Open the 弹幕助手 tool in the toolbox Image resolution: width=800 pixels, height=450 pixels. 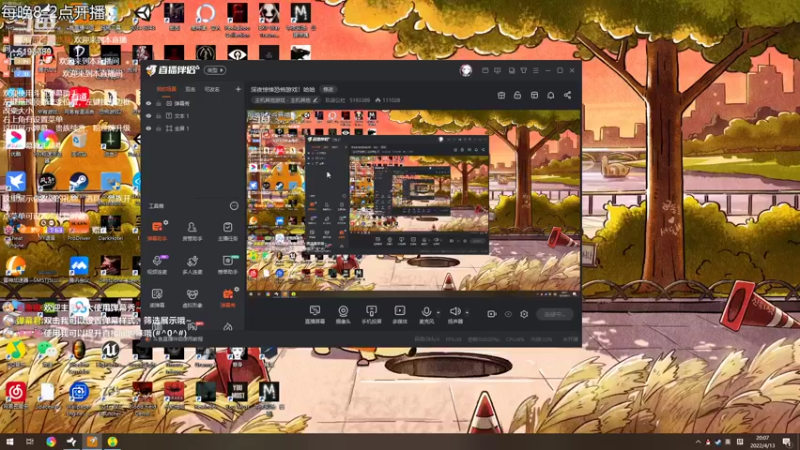tap(157, 231)
